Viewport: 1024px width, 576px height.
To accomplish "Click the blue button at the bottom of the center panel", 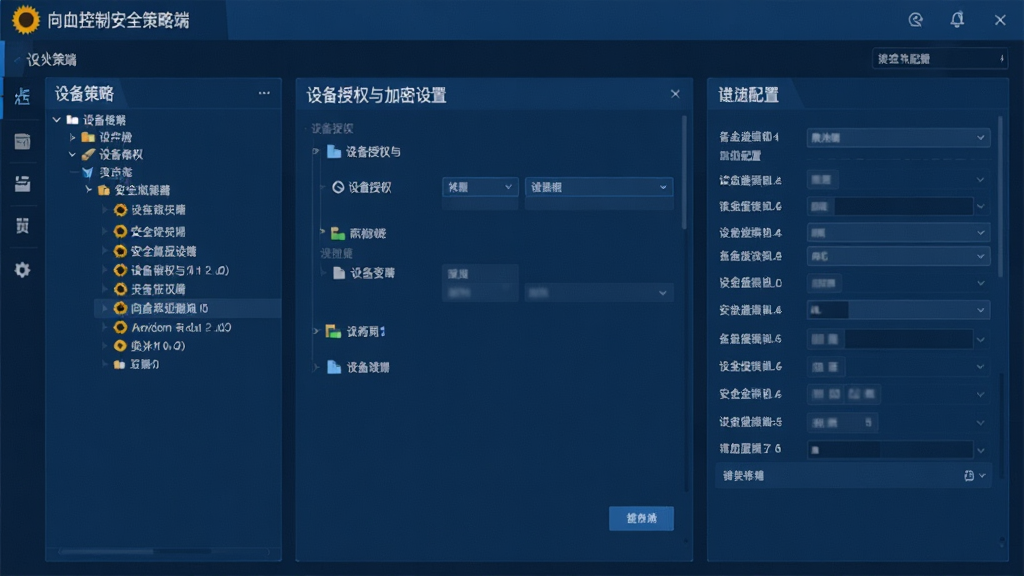I will (x=641, y=519).
